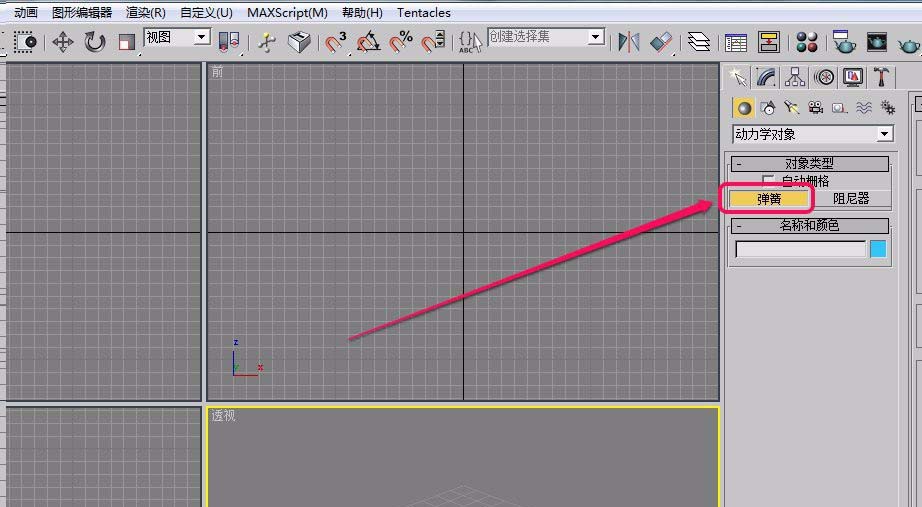Activate the Select and Move tool

62,42
